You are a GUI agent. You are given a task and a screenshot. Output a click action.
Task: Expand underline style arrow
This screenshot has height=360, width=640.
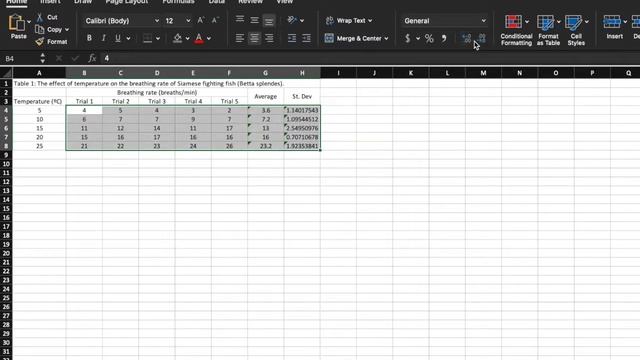128,39
